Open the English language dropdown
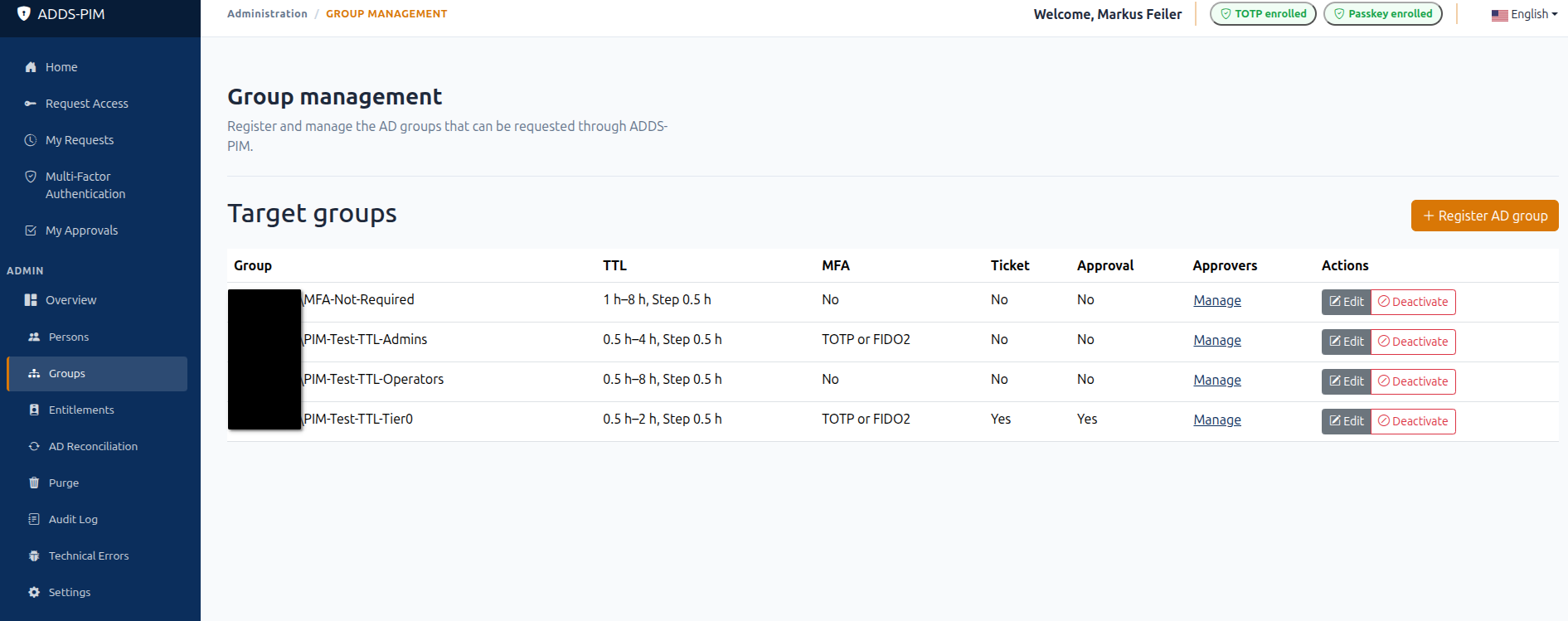Screen dimensions: 1568x621 point(1524,14)
